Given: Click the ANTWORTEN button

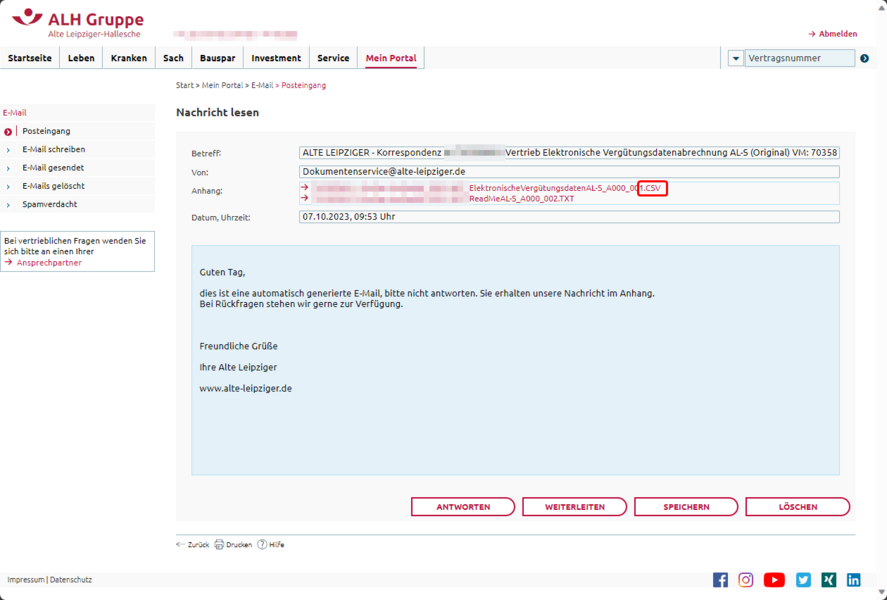Looking at the screenshot, I should point(463,507).
